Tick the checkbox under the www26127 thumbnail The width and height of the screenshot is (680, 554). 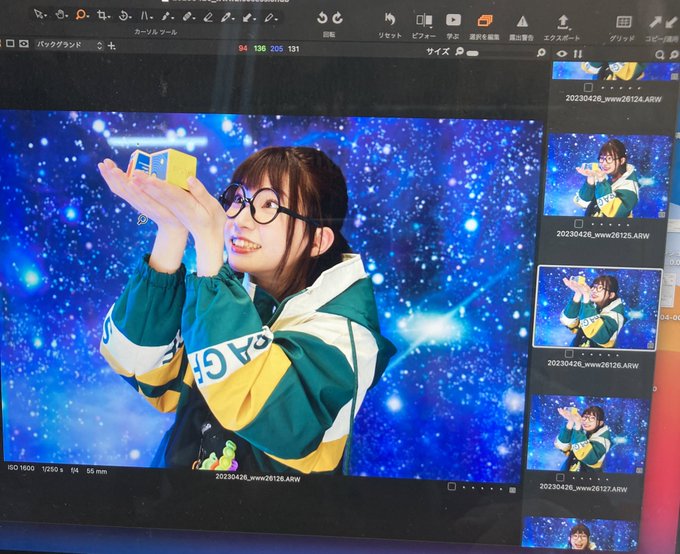[x=560, y=477]
